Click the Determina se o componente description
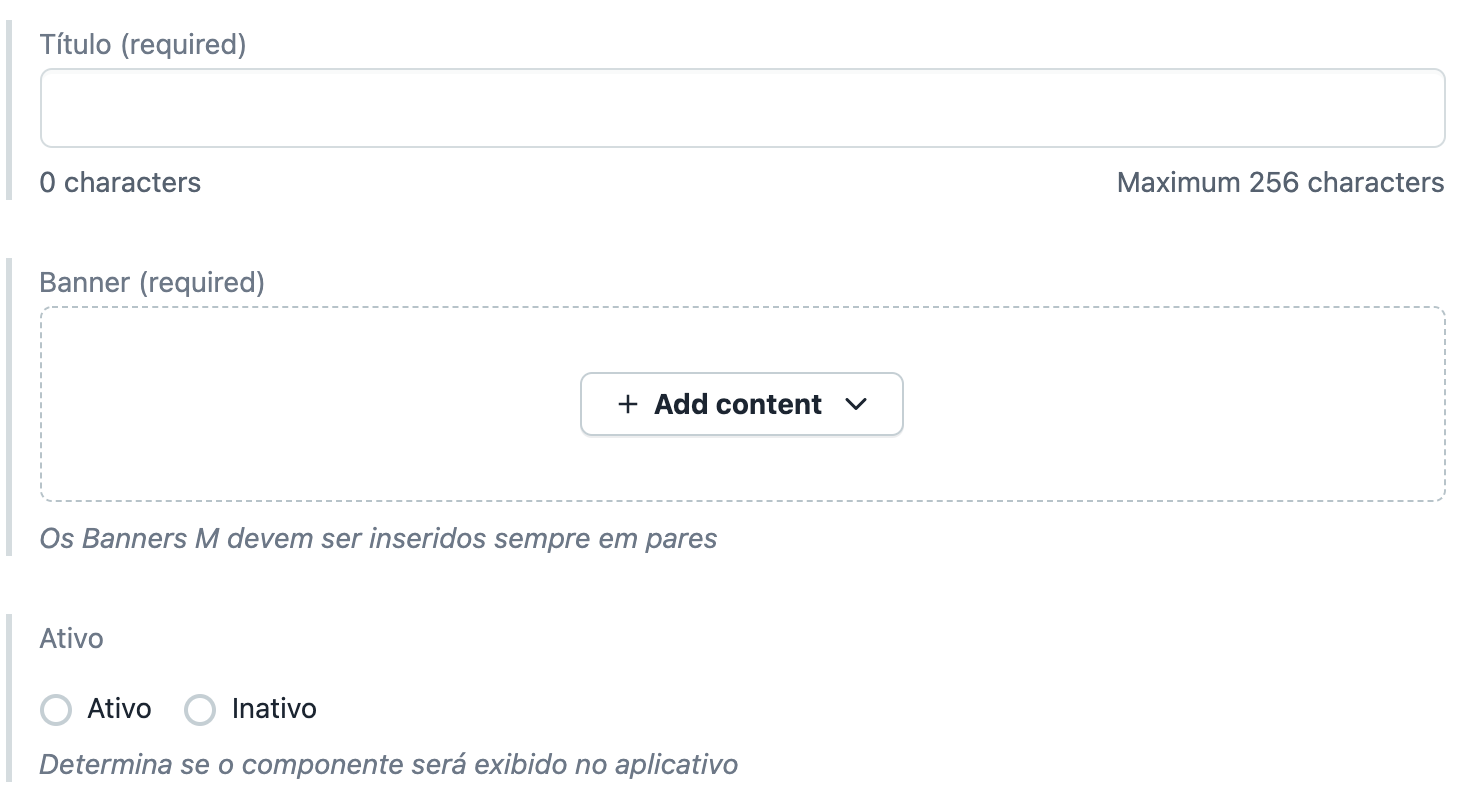The height and width of the screenshot is (790, 1458). click(388, 765)
